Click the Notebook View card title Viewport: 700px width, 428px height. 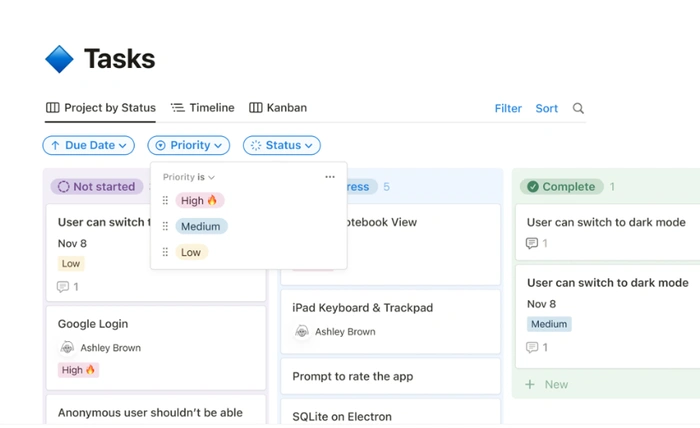pyautogui.click(x=382, y=222)
